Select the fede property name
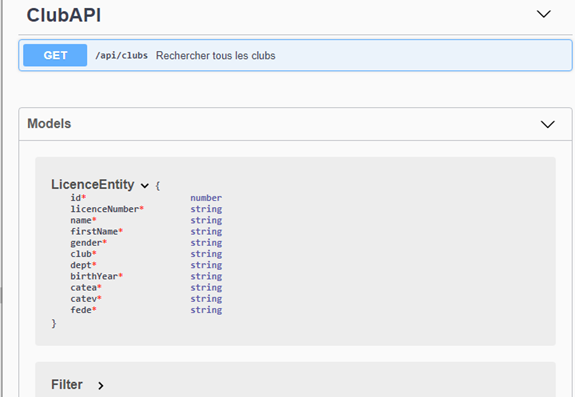 pyautogui.click(x=81, y=310)
